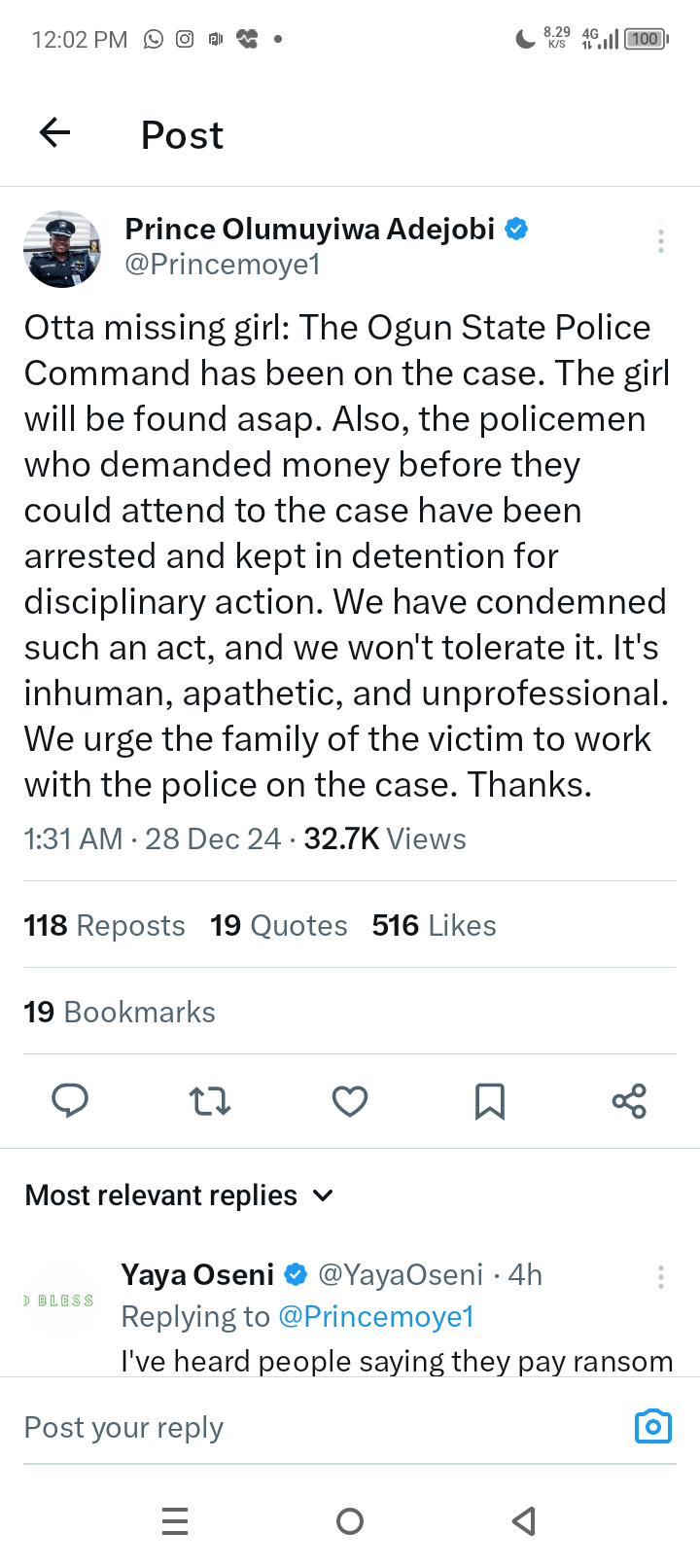Open Android recent apps menu button
The width and height of the screenshot is (700, 1568).
[175, 1520]
